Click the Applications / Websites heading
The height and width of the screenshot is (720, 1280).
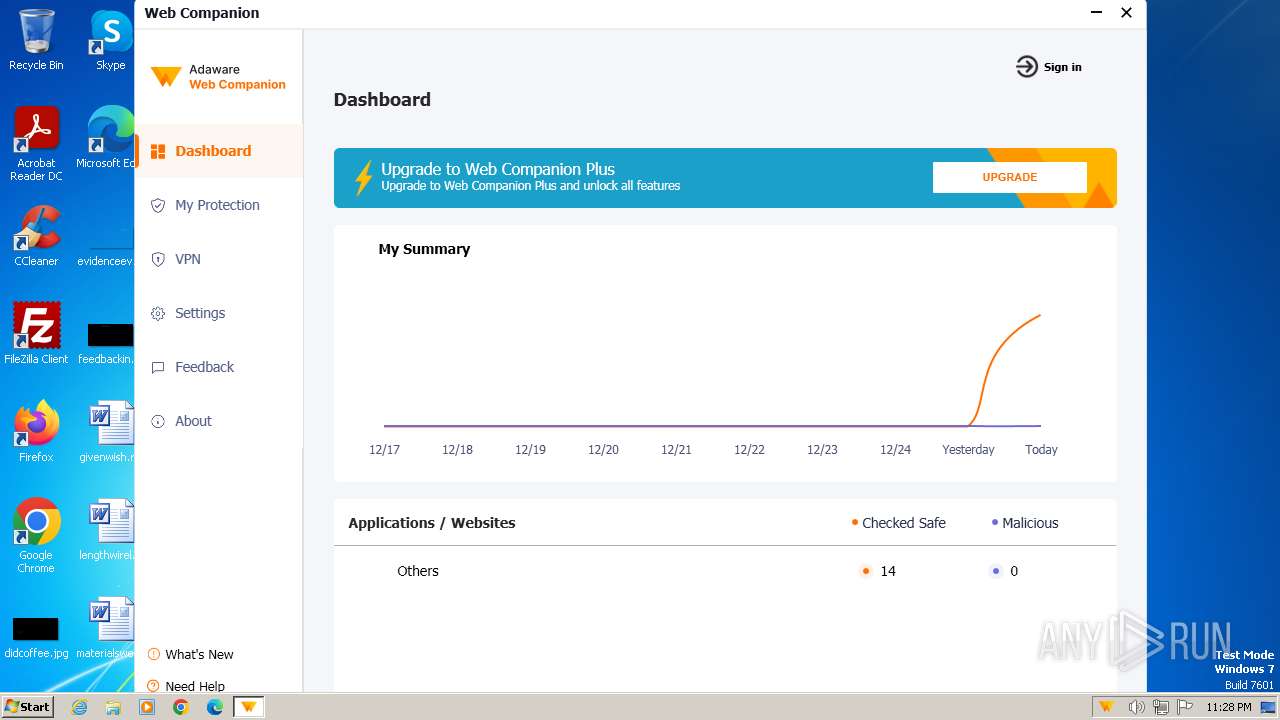coord(432,523)
